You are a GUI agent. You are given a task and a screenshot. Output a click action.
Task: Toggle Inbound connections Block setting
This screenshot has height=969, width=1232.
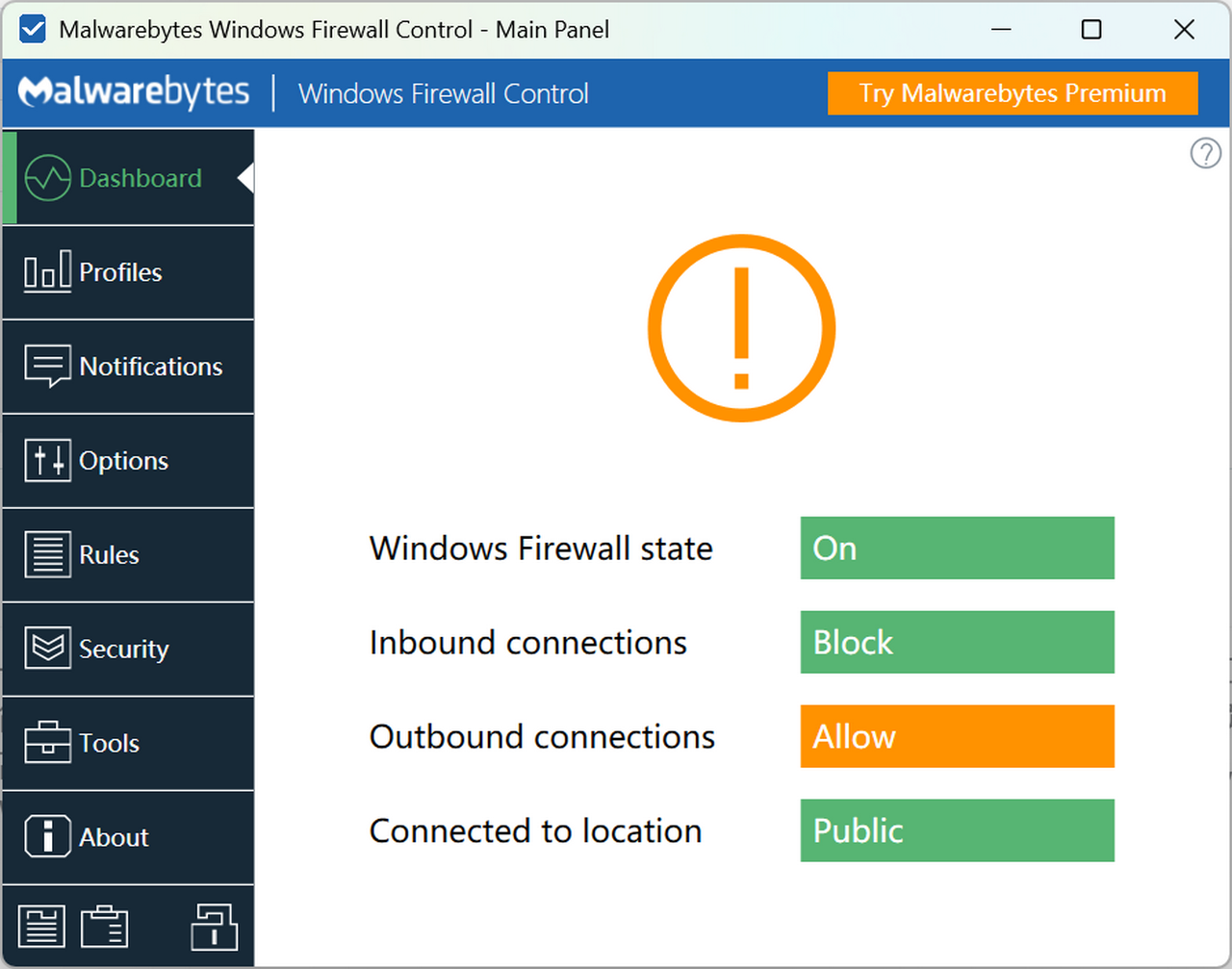957,642
